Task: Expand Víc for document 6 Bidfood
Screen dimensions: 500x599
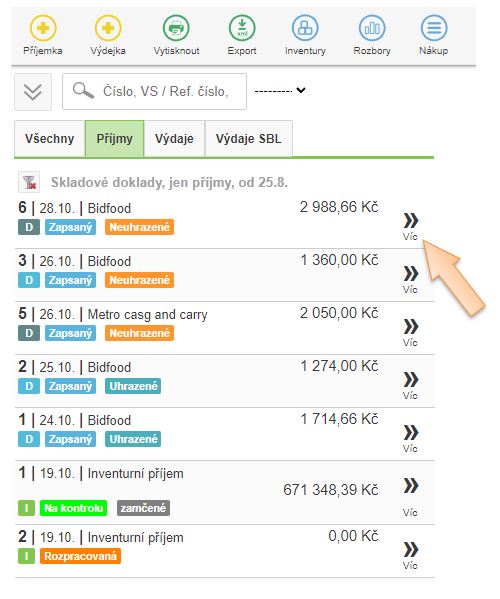Action: (411, 226)
